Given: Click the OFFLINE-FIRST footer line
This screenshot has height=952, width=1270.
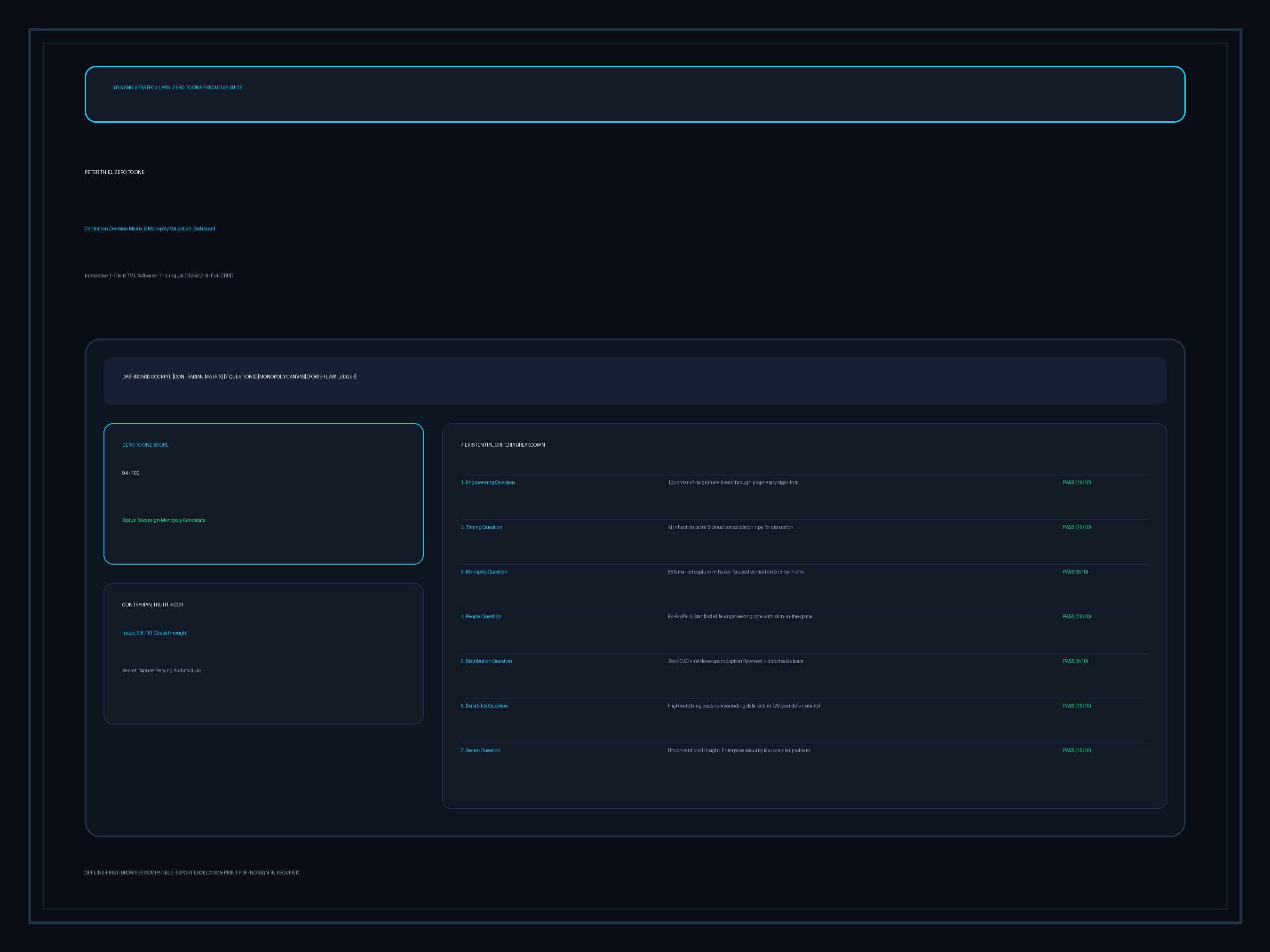Looking at the screenshot, I should (x=192, y=873).
